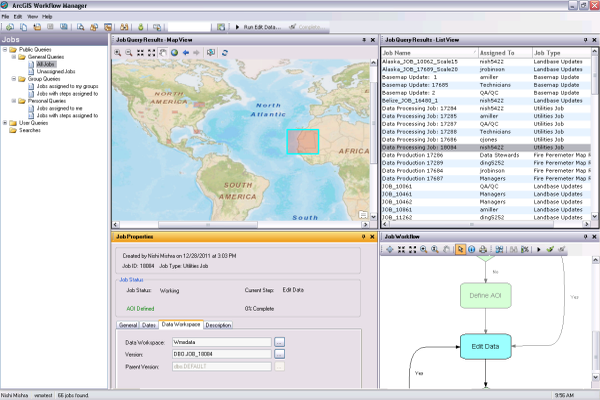
Task: Open the View menu
Action: click(x=33, y=17)
